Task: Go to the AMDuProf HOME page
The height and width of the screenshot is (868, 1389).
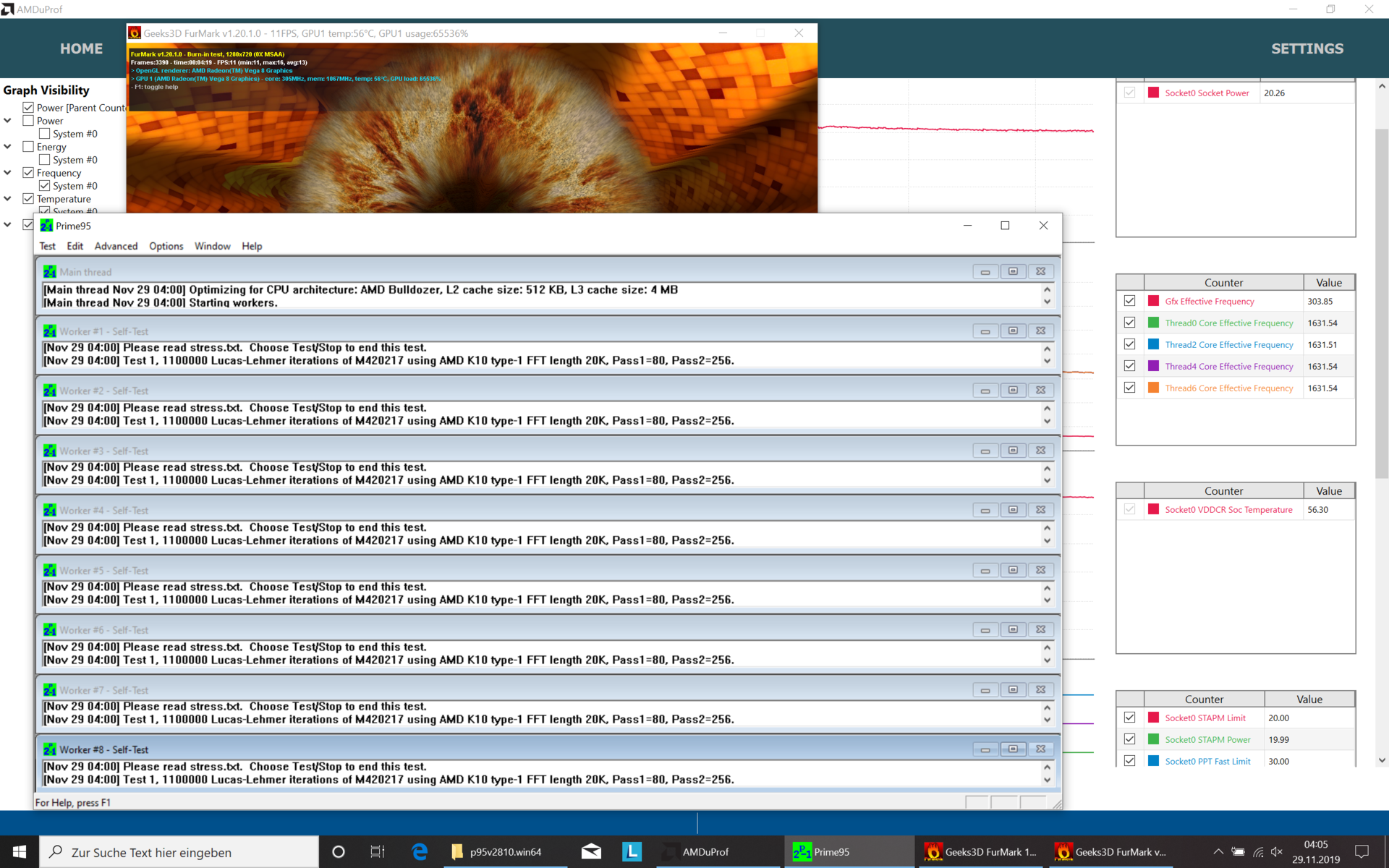Action: 81,48
